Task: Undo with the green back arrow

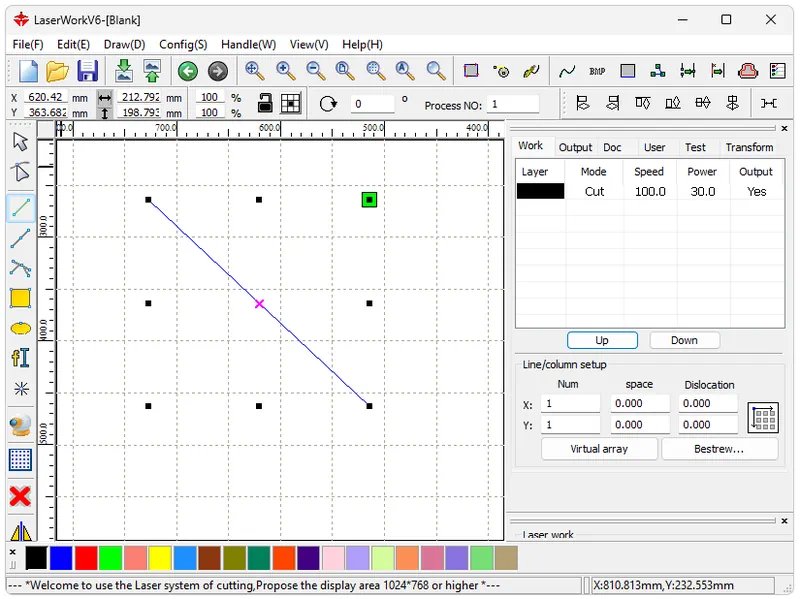Action: pos(188,71)
